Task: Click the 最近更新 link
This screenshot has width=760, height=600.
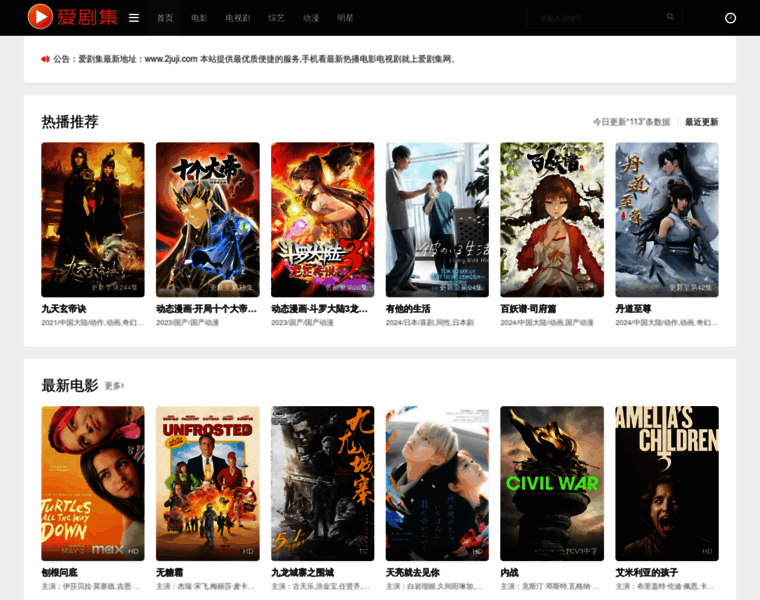Action: coord(701,122)
